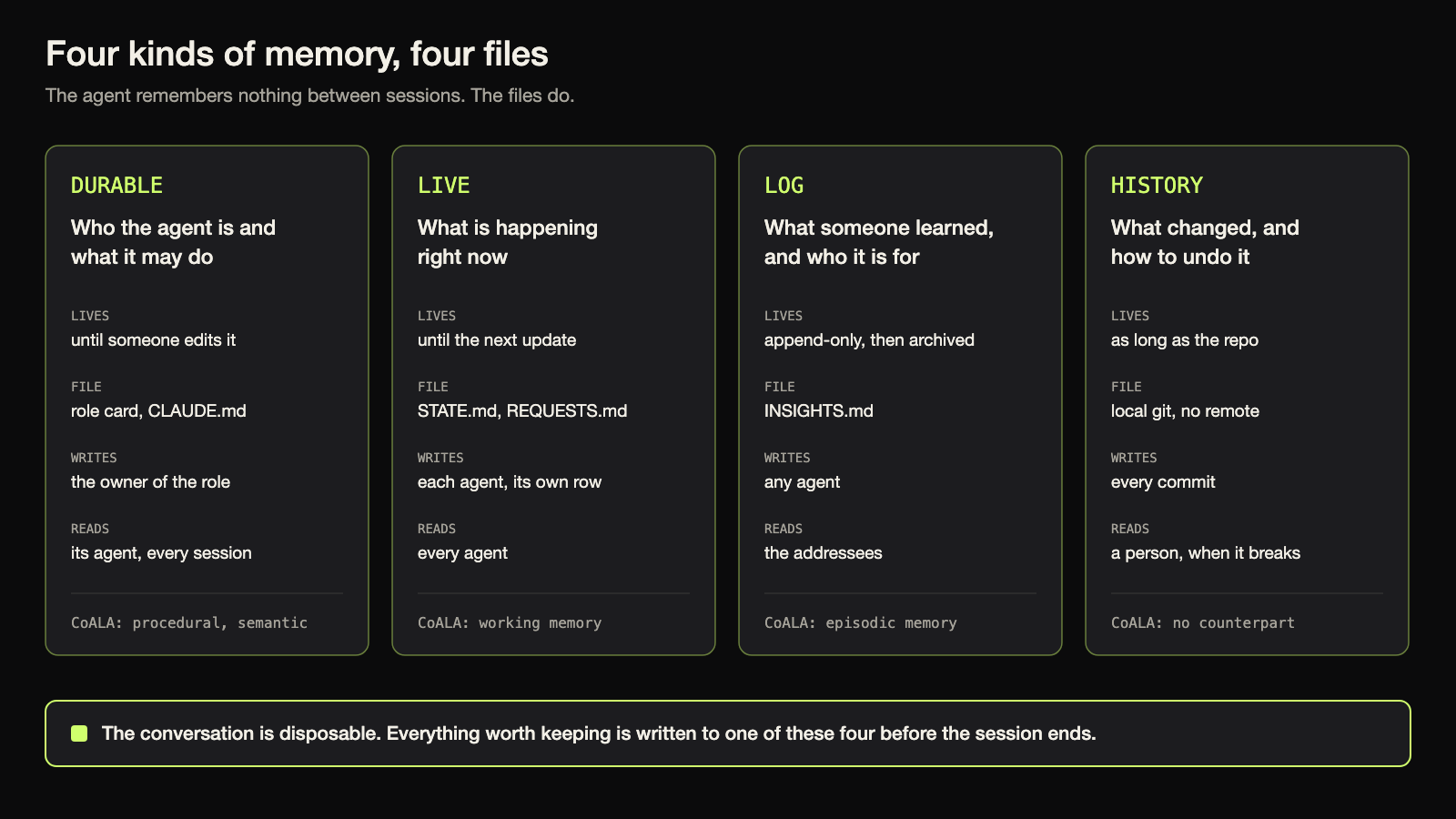
Task: Click 'CoALA: procedural, semantic' footer
Action: [x=189, y=623]
